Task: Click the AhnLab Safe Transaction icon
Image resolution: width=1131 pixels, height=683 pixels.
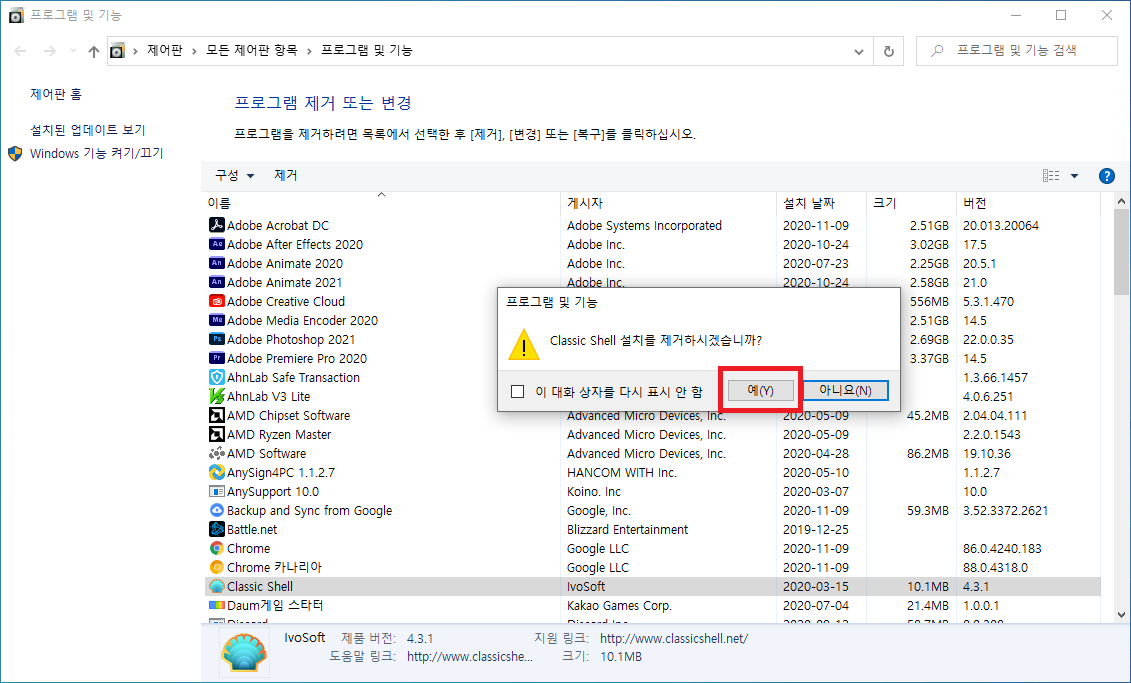Action: point(216,377)
